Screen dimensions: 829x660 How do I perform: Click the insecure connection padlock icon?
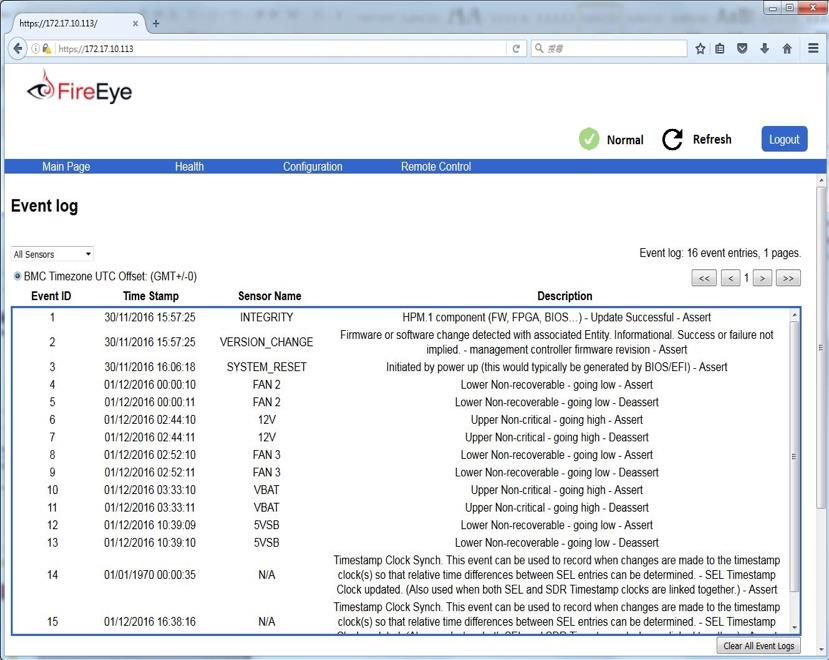click(x=47, y=49)
